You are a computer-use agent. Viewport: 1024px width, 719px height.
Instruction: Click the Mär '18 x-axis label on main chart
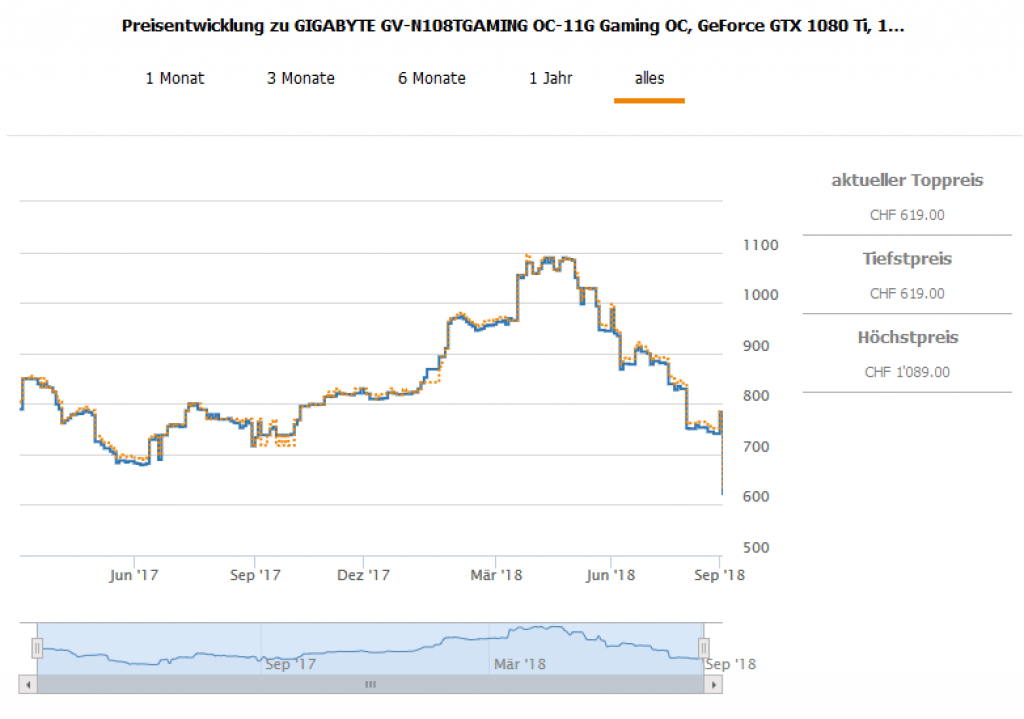click(498, 575)
